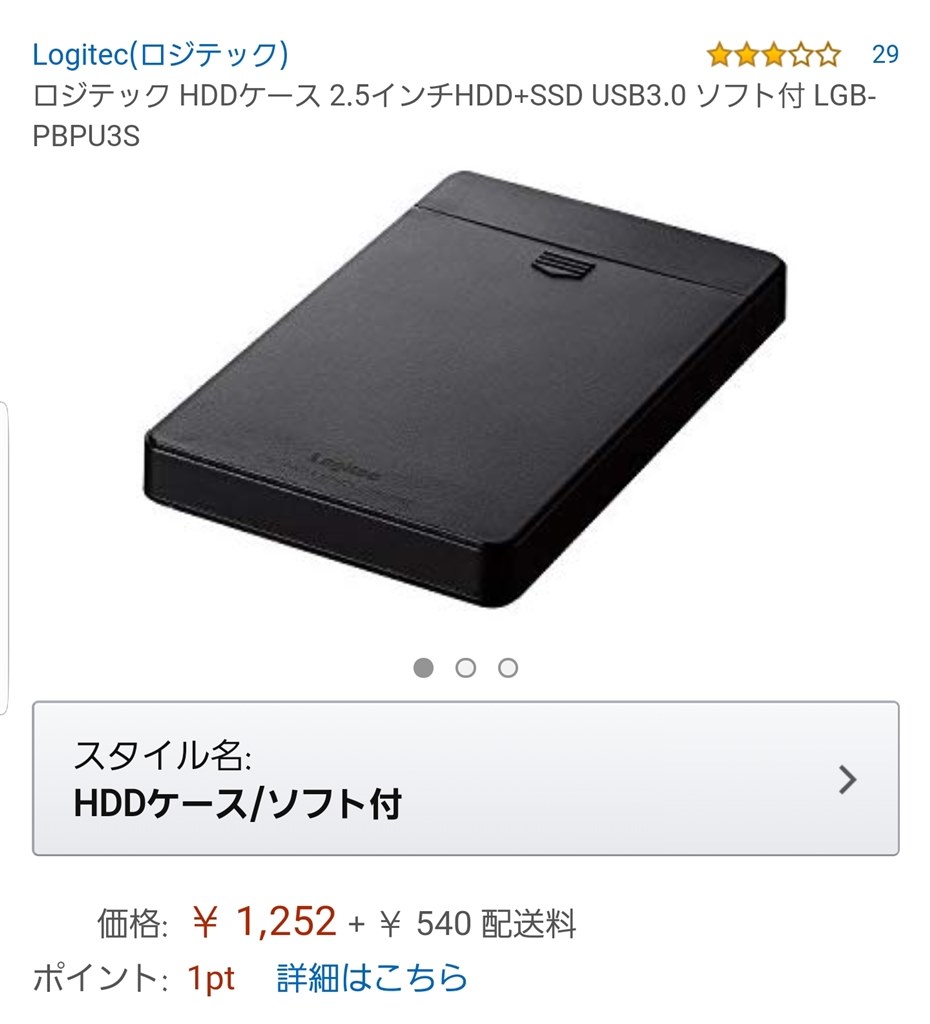
Task: Tap the product title text LGB-PBPU3S
Action: pyautogui.click(x=454, y=116)
